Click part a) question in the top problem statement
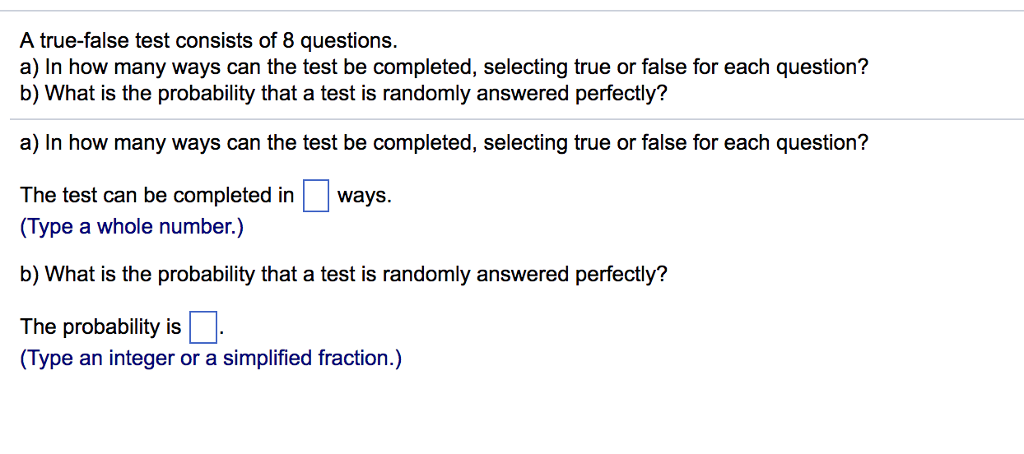 pyautogui.click(x=444, y=67)
